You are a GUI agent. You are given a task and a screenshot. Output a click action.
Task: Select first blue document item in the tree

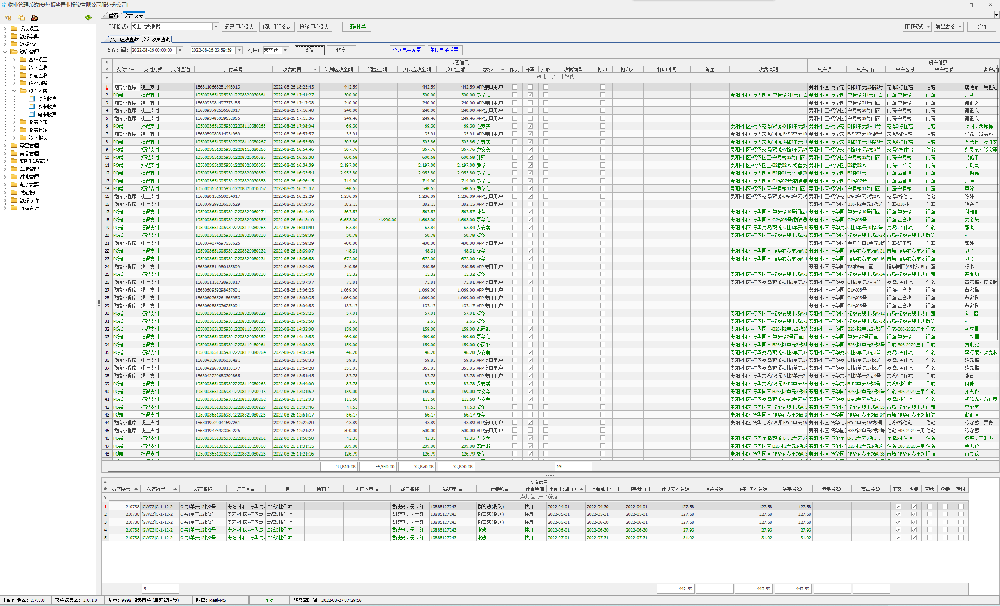click(x=43, y=99)
